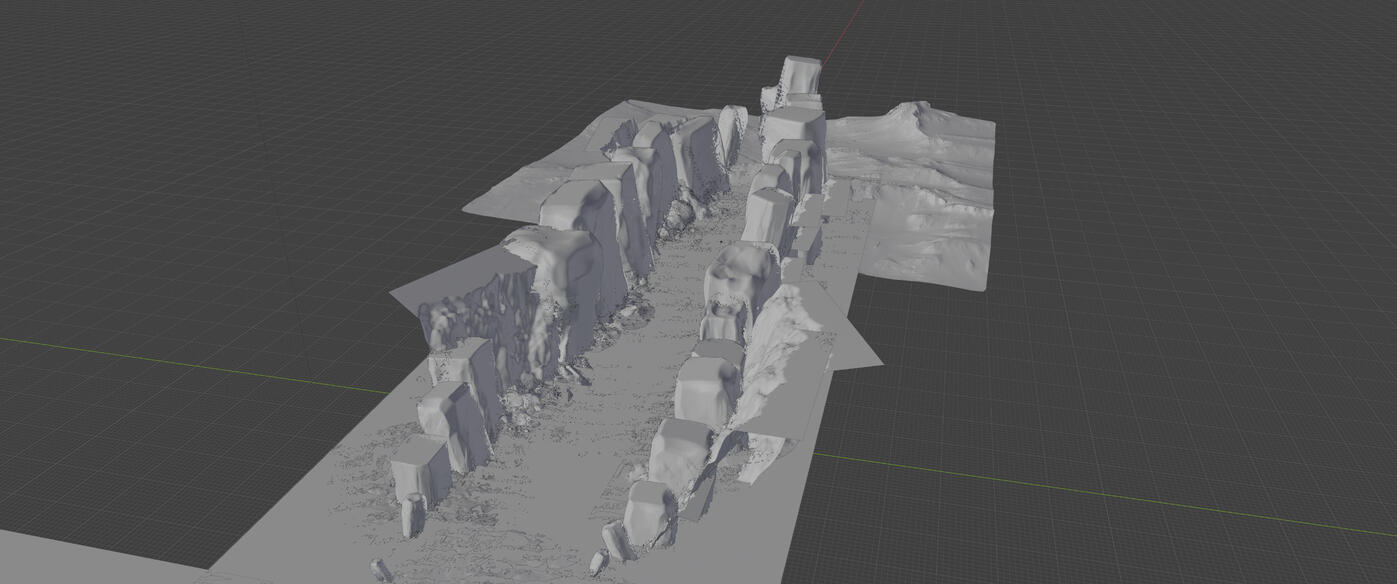Click the small stone in front of right row
The width and height of the screenshot is (1397, 584).
tap(600, 561)
